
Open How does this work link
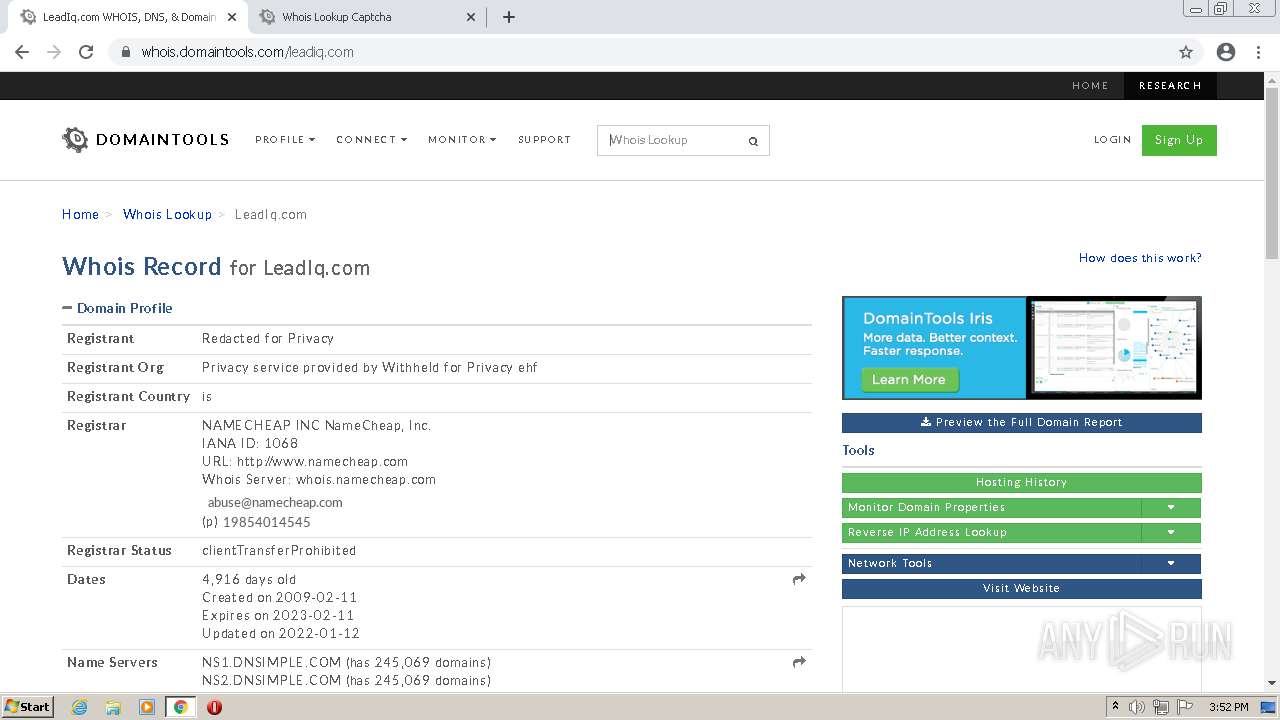pos(1140,258)
